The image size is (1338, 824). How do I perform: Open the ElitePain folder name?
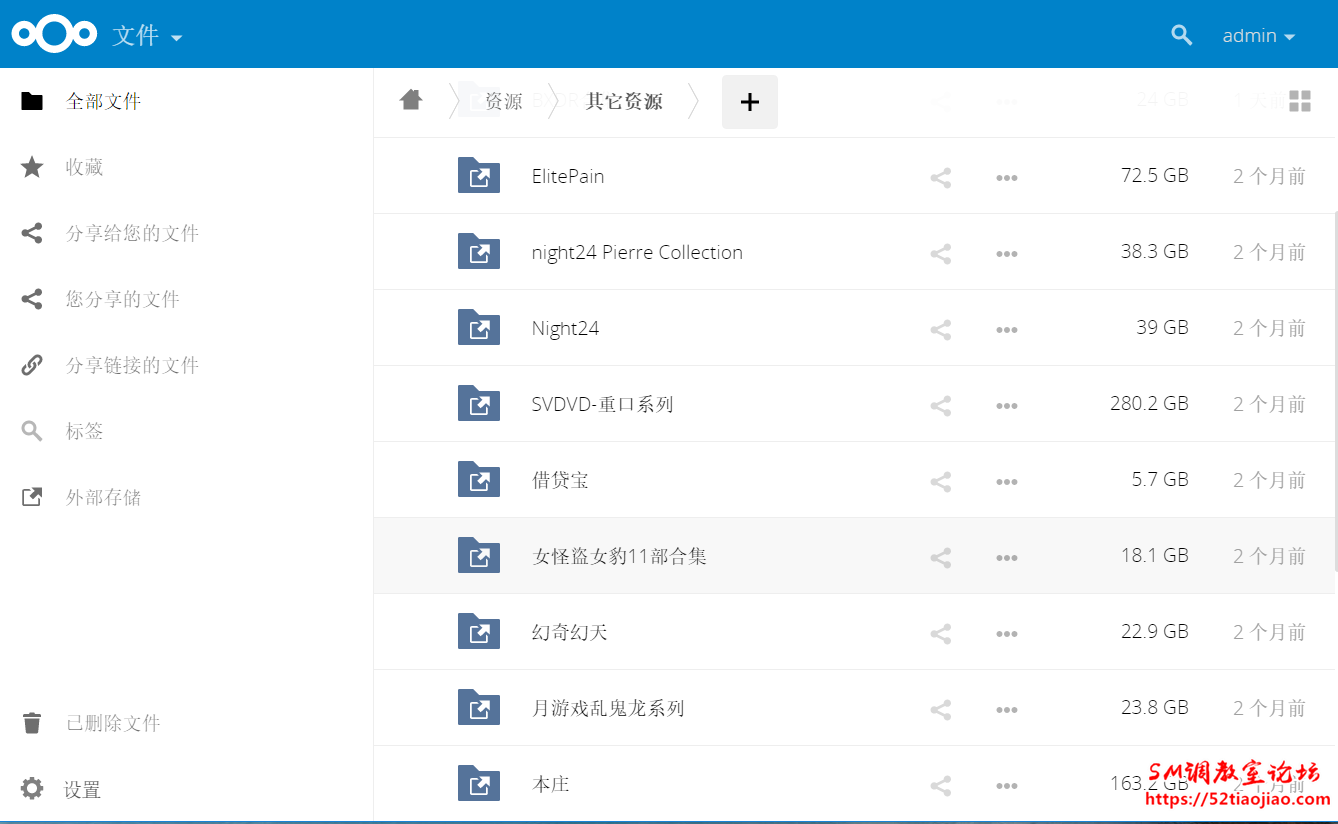[568, 176]
